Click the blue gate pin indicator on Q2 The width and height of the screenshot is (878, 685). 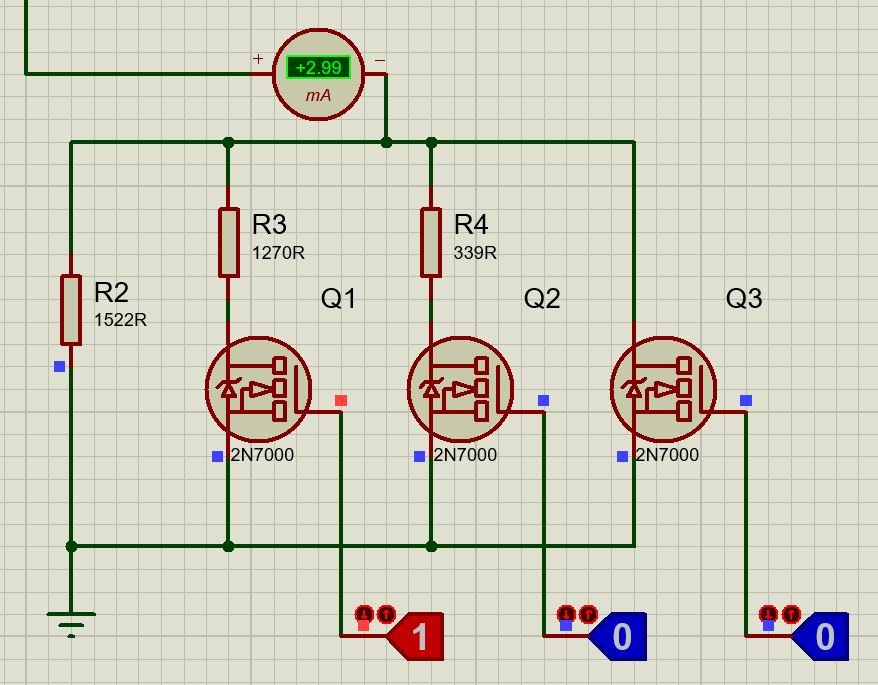tap(544, 400)
